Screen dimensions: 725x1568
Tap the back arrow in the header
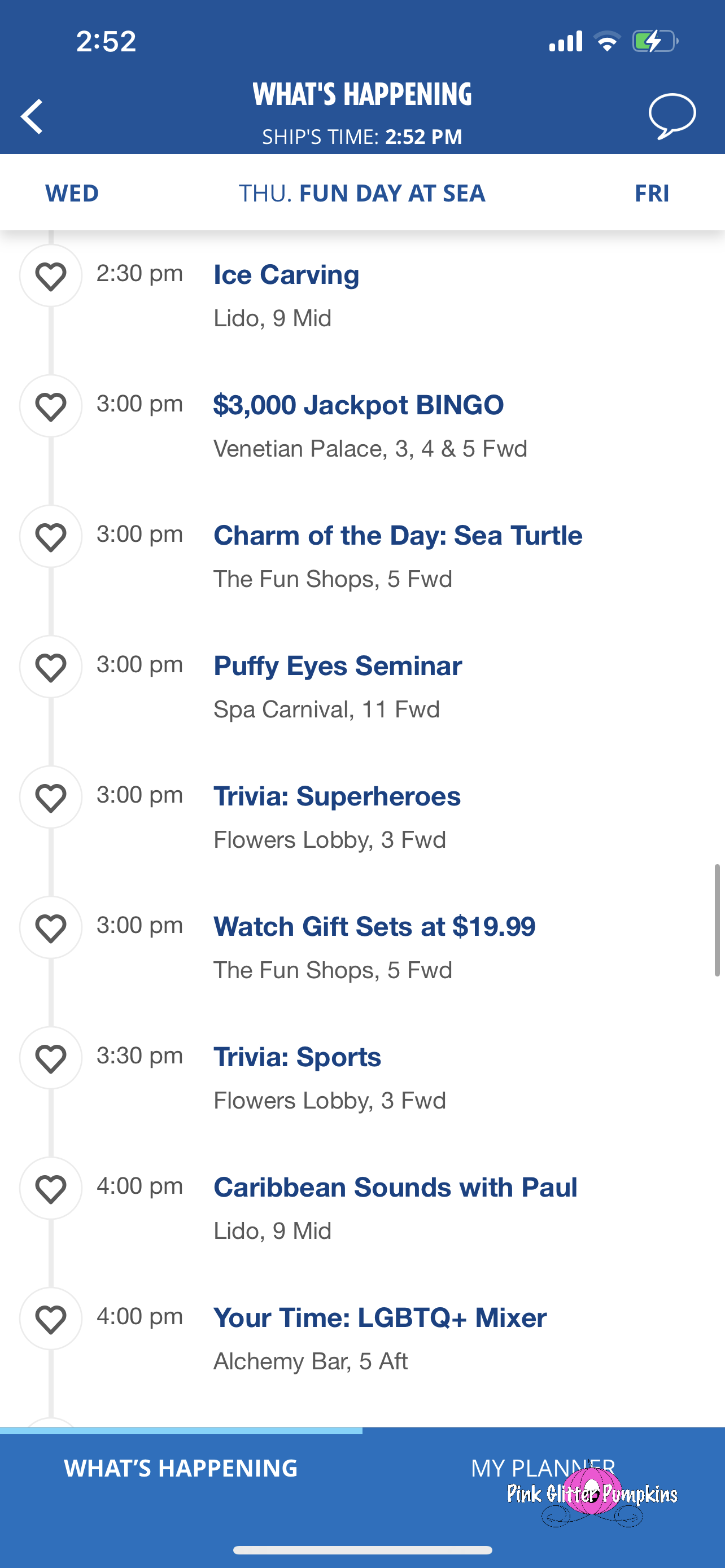pos(32,116)
